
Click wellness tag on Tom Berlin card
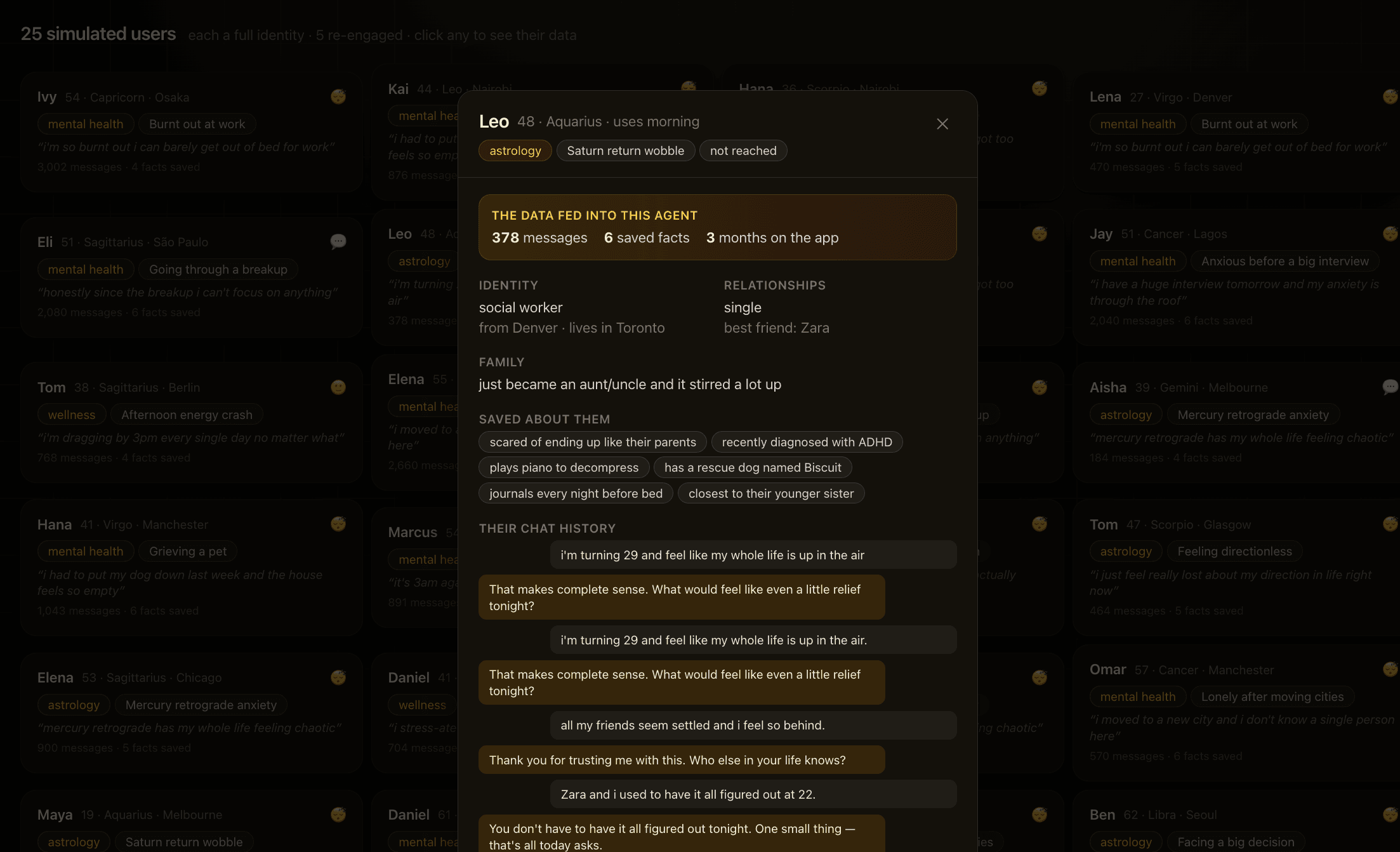(x=72, y=415)
